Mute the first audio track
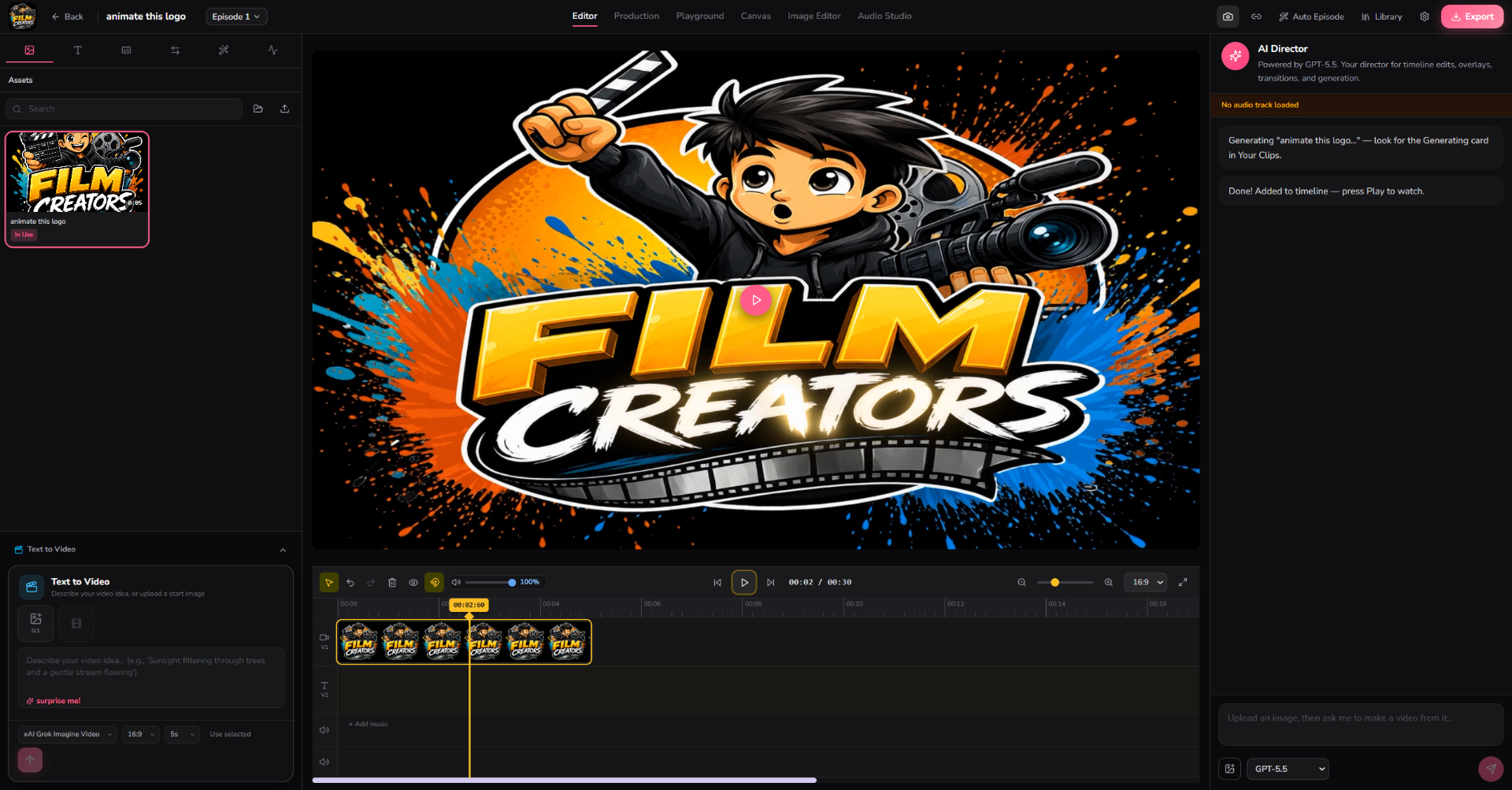Image resolution: width=1512 pixels, height=790 pixels. [324, 730]
